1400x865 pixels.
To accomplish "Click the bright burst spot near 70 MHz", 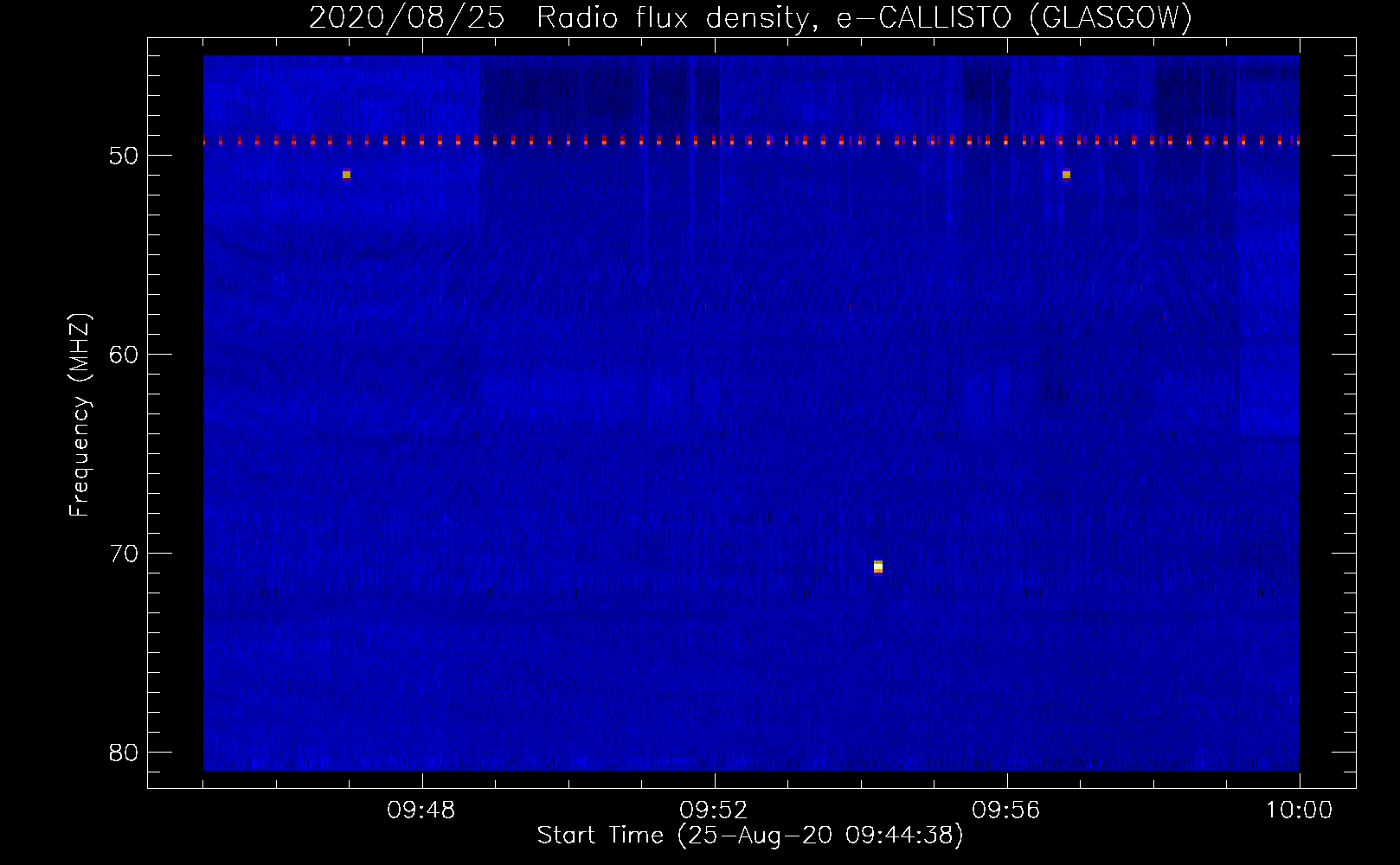I will pos(878,567).
